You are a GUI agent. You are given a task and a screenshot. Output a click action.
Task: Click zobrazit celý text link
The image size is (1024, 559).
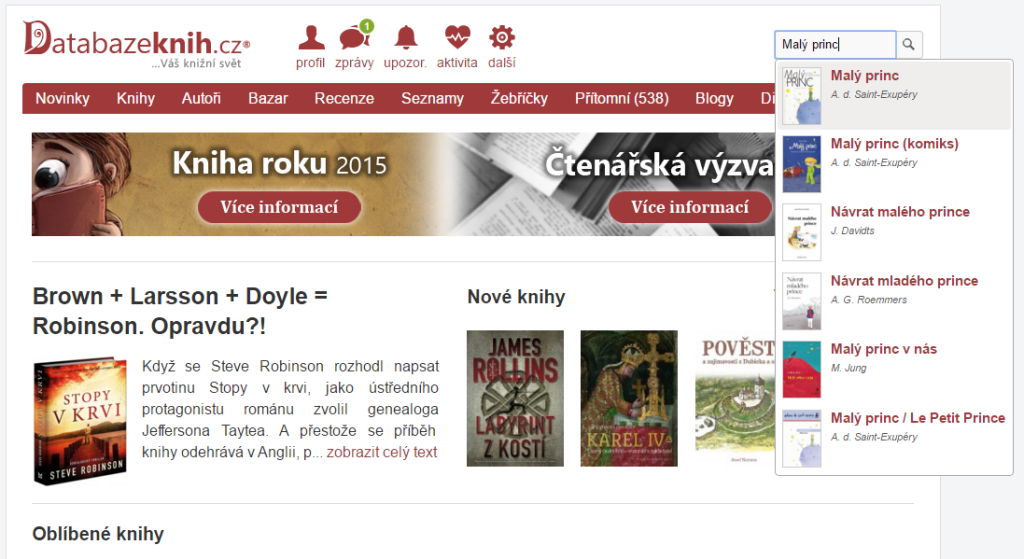click(x=381, y=452)
